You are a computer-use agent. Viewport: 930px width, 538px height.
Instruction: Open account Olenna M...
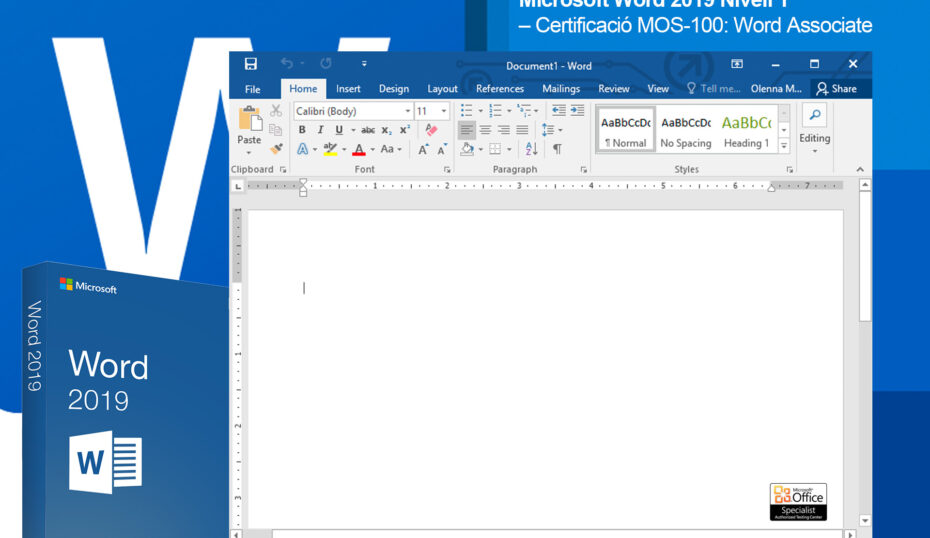[776, 89]
